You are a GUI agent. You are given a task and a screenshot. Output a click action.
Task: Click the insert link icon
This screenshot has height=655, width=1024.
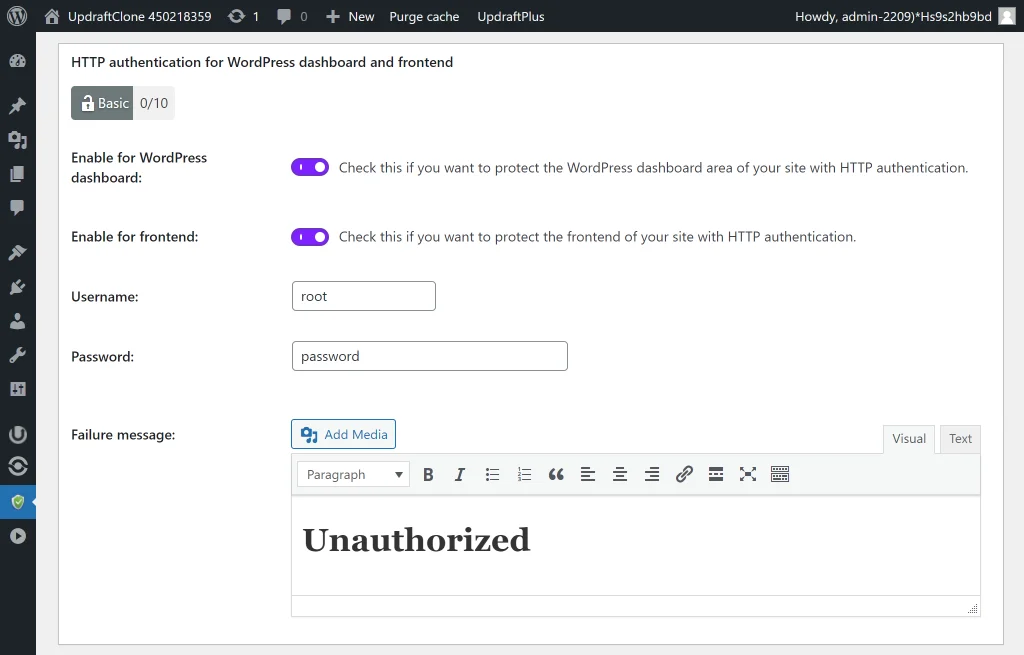point(684,475)
